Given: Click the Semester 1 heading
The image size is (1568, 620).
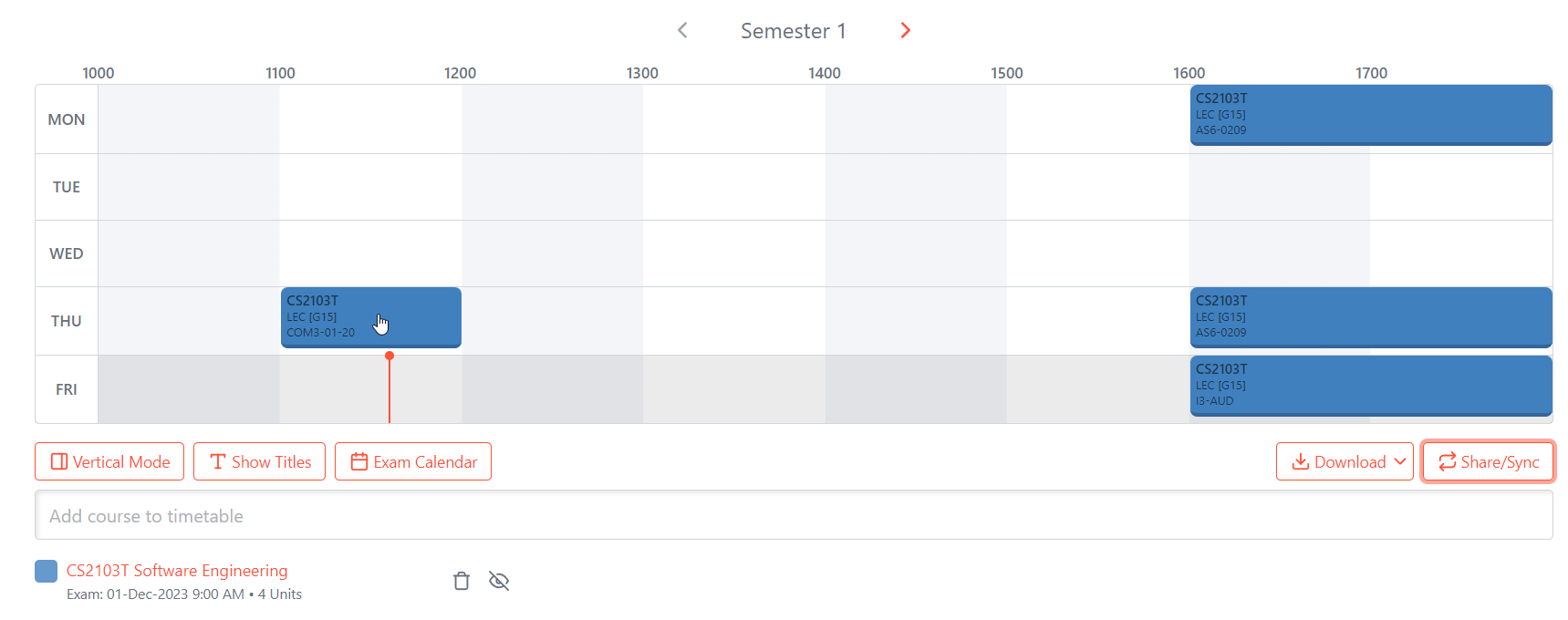Looking at the screenshot, I should (x=793, y=31).
